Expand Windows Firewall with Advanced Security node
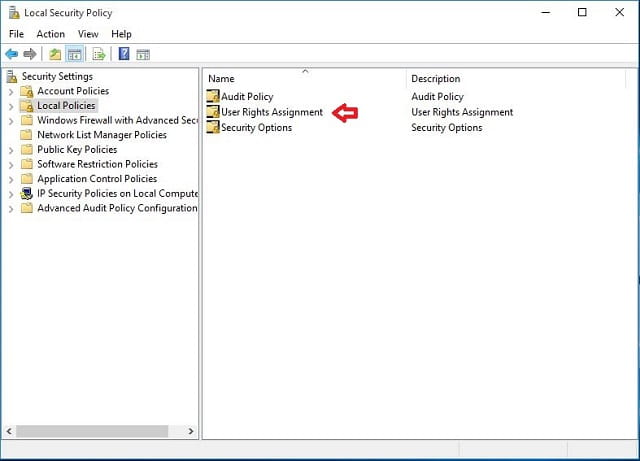This screenshot has width=640, height=461. point(11,121)
